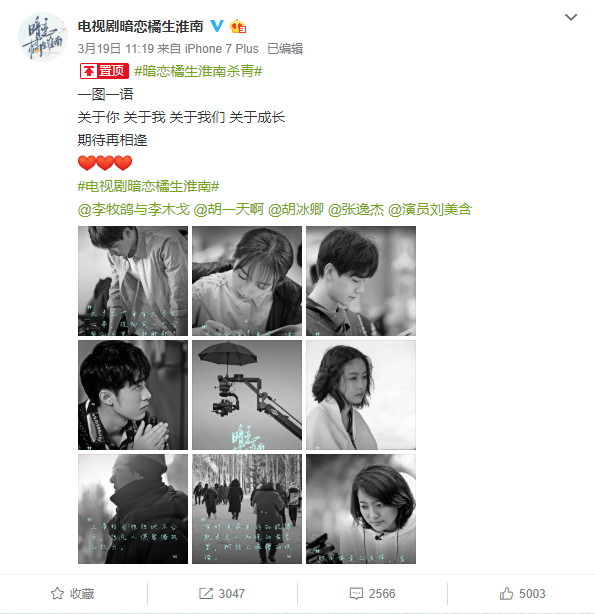The width and height of the screenshot is (595, 614).
Task: Click the red 置顶 pinned badge
Action: tap(104, 71)
